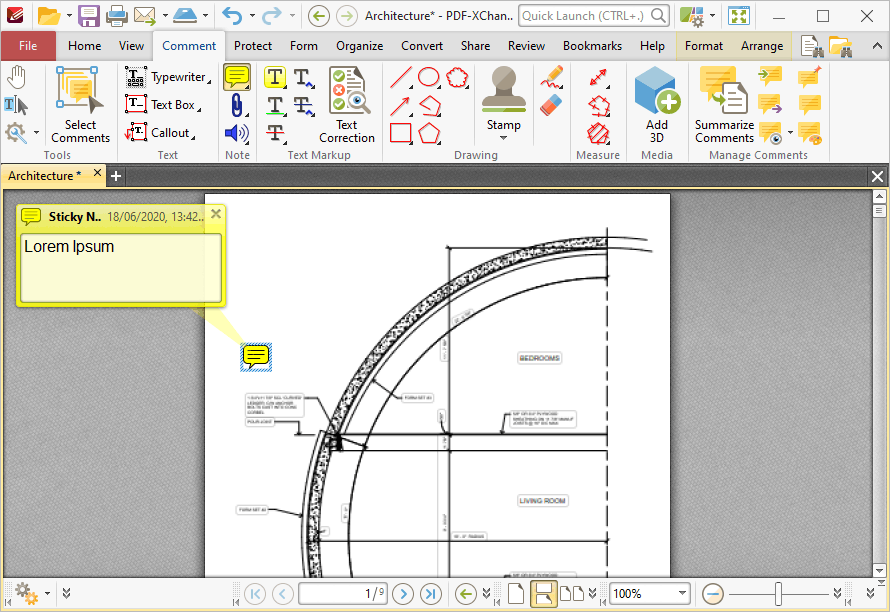Choose the Sound annotation tool
This screenshot has height=612, width=890.
[237, 132]
